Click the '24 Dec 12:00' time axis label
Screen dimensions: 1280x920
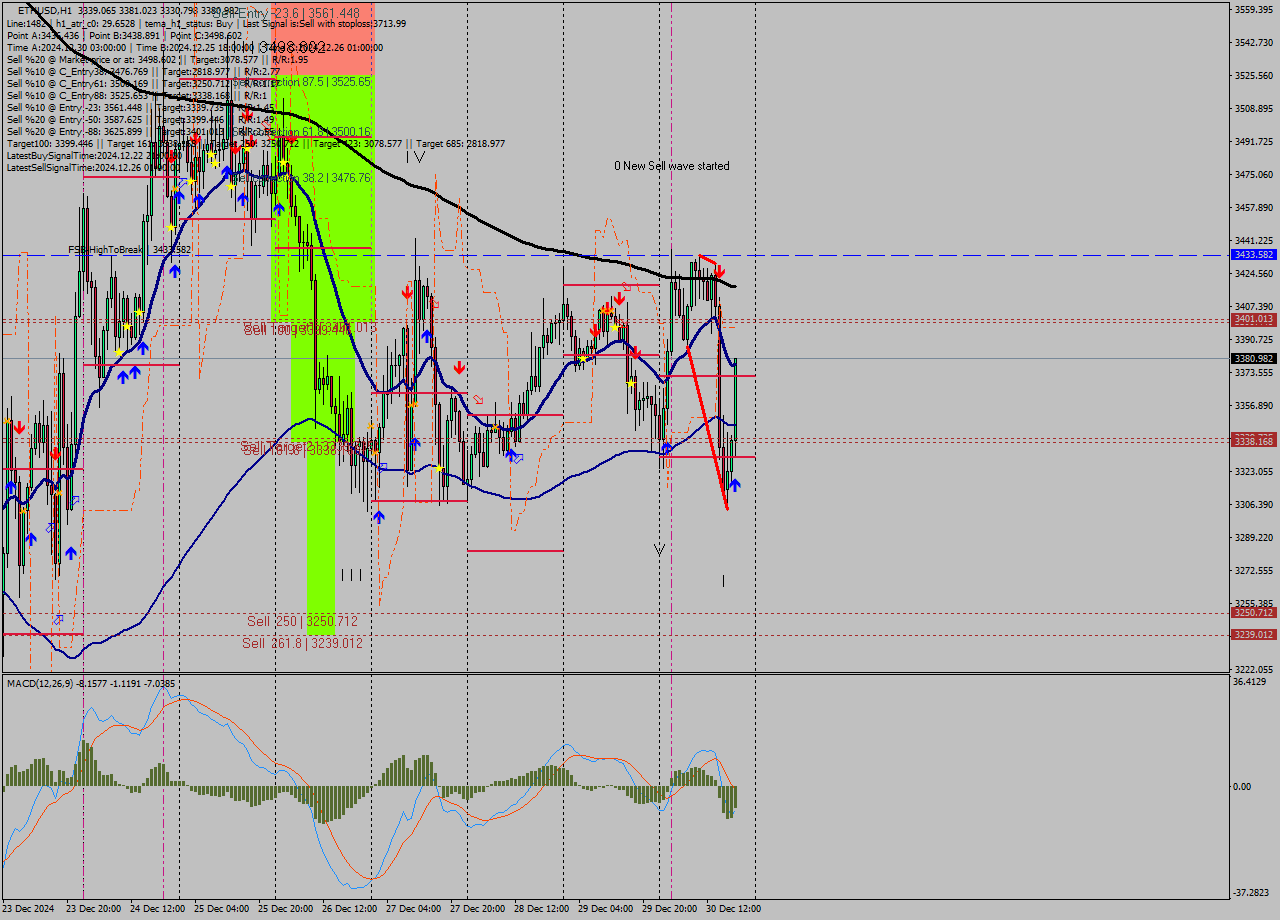point(157,909)
